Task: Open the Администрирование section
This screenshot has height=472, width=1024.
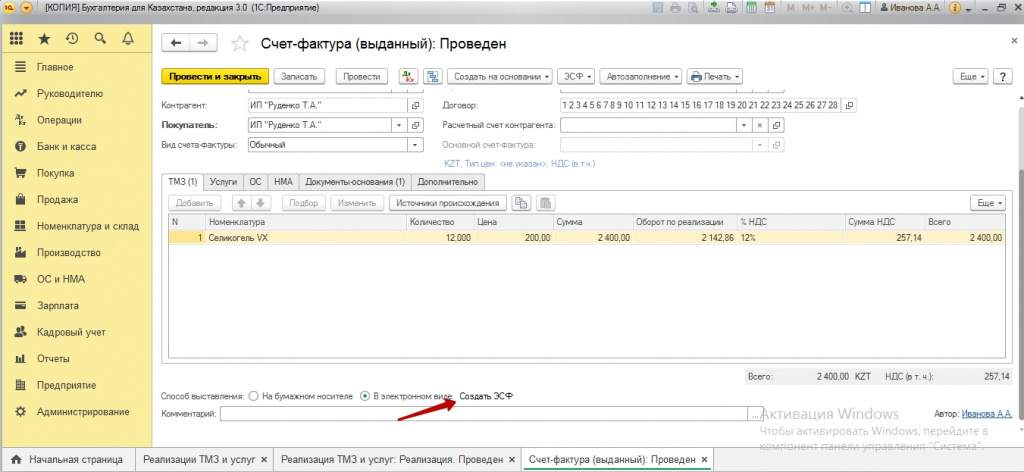Action: click(83, 412)
